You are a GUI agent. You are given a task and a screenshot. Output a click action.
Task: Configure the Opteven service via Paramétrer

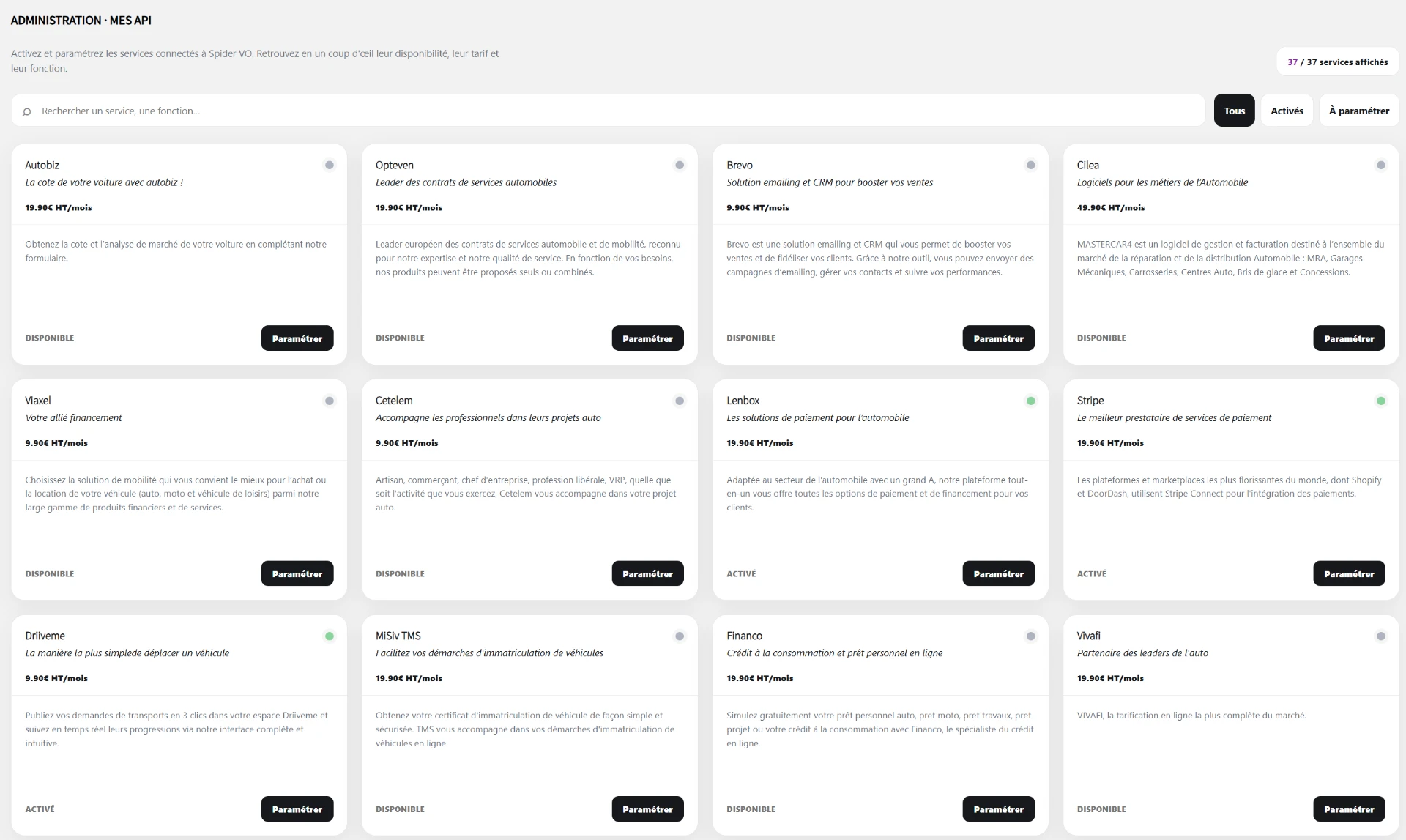click(x=647, y=338)
